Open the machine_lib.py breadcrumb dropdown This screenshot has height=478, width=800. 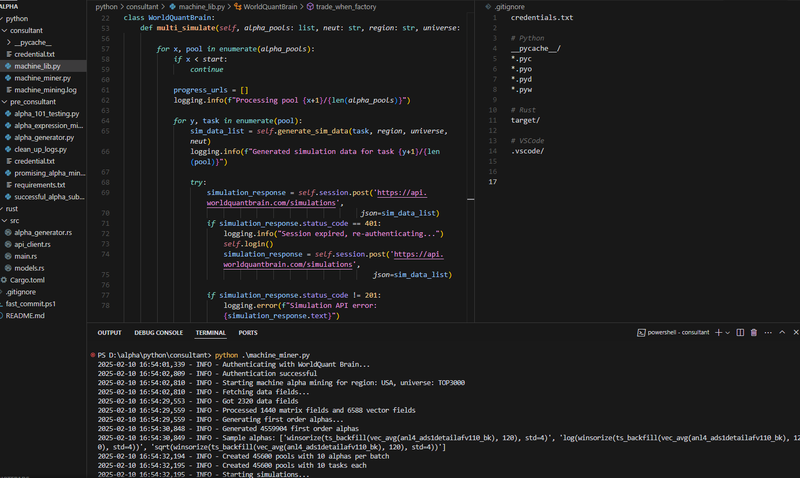pyautogui.click(x=201, y=7)
